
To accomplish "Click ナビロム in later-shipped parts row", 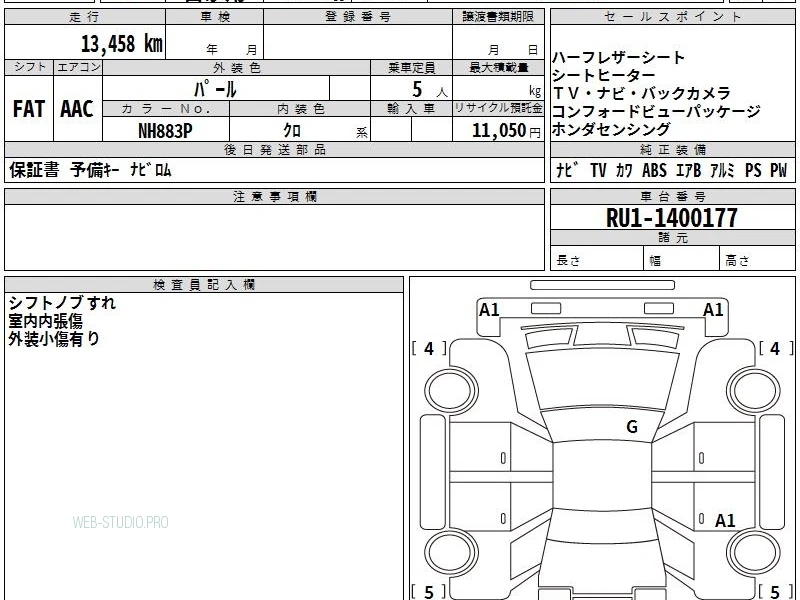I will [x=151, y=170].
